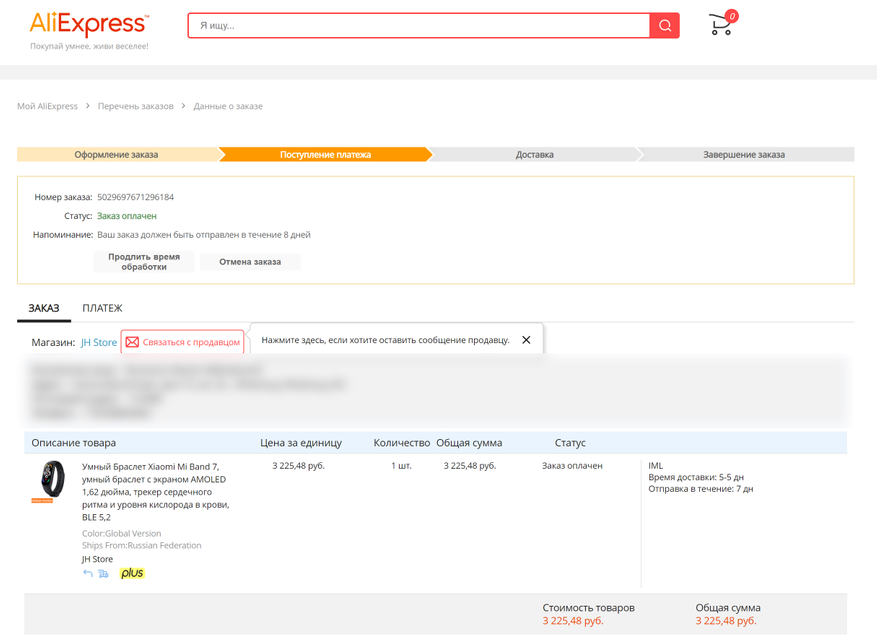Click the IML shipping method text
Viewport: 877px width, 641px height.
click(656, 465)
